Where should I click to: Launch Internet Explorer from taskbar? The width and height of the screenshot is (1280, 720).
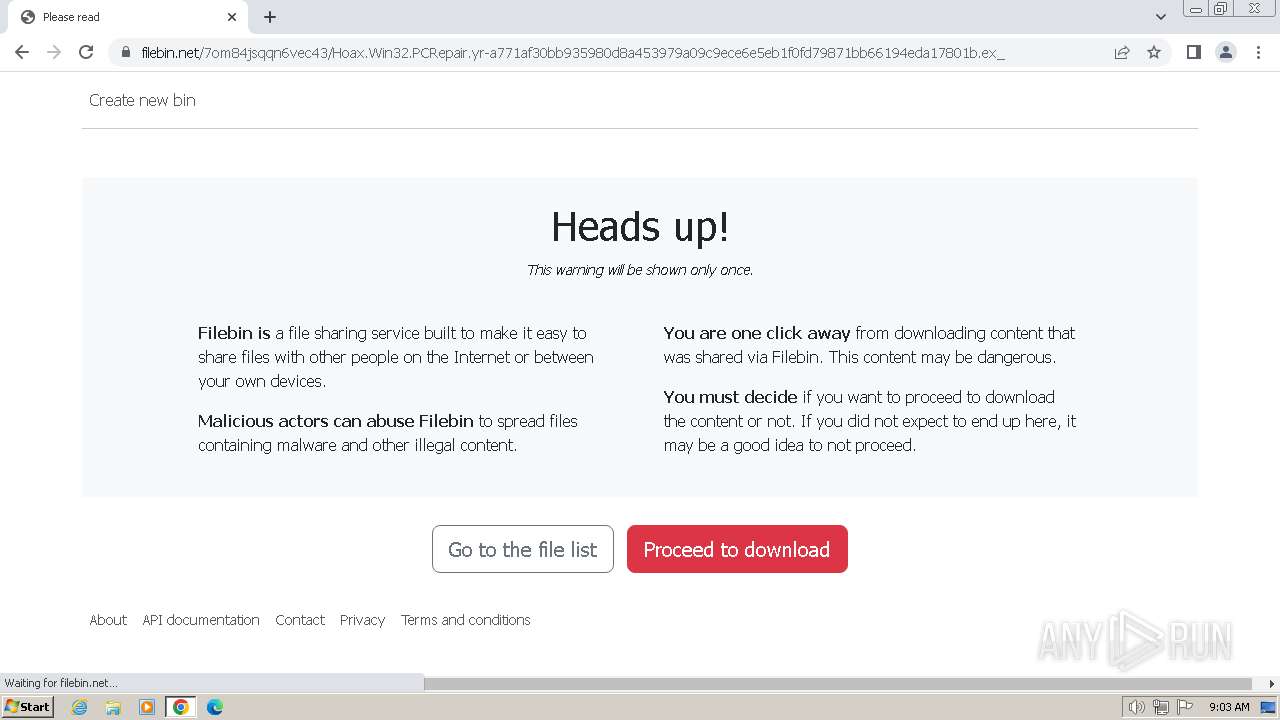tap(80, 707)
